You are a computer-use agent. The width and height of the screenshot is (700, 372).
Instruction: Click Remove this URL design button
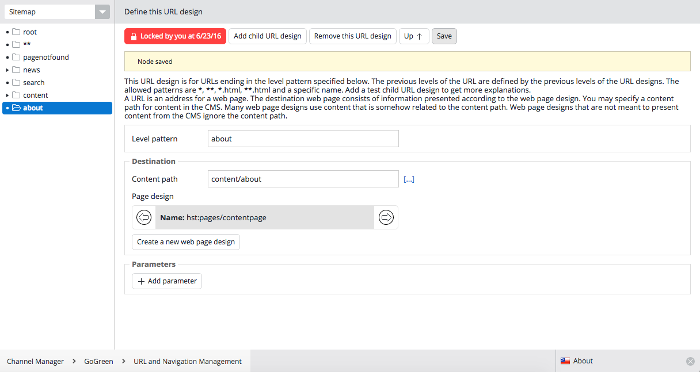click(x=353, y=36)
